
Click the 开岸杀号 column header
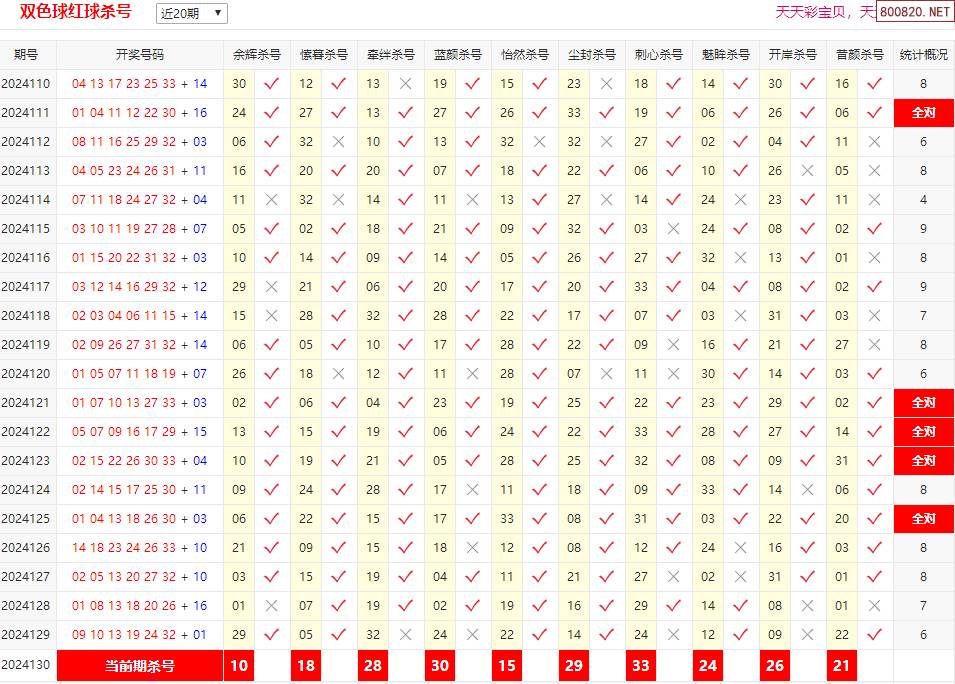pos(793,55)
